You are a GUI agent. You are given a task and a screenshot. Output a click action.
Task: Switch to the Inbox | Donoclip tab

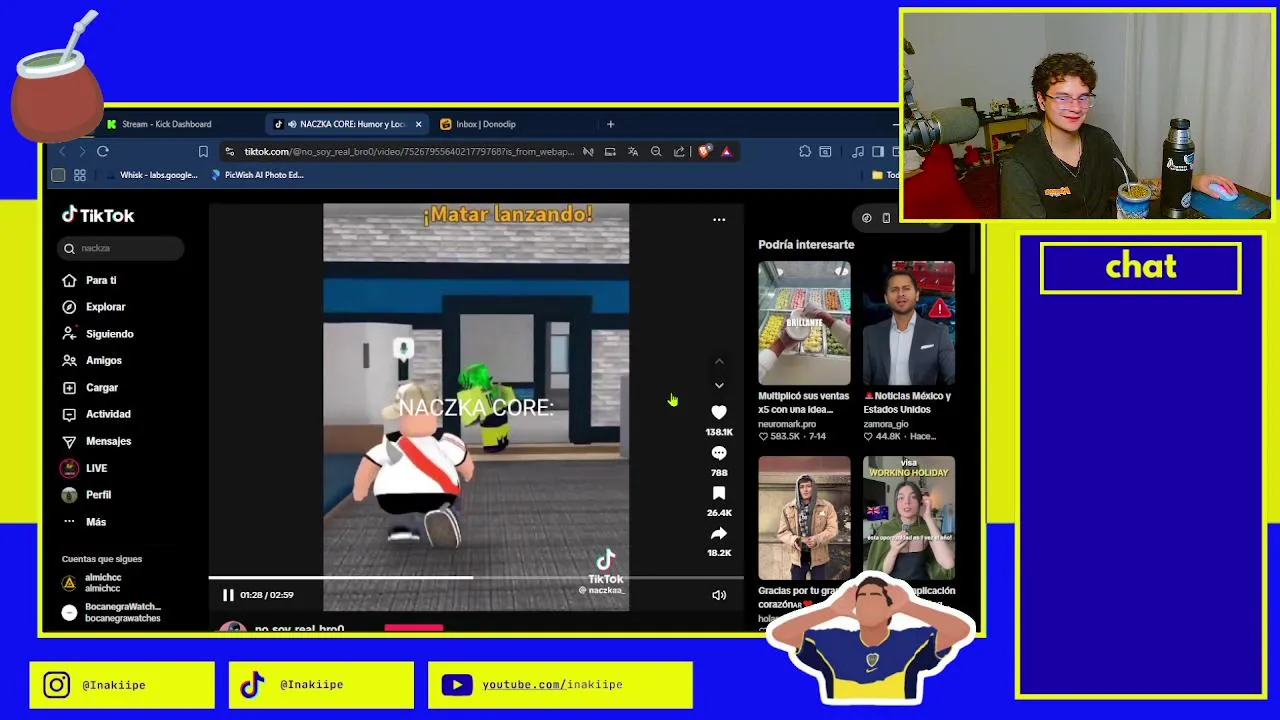tap(486, 124)
